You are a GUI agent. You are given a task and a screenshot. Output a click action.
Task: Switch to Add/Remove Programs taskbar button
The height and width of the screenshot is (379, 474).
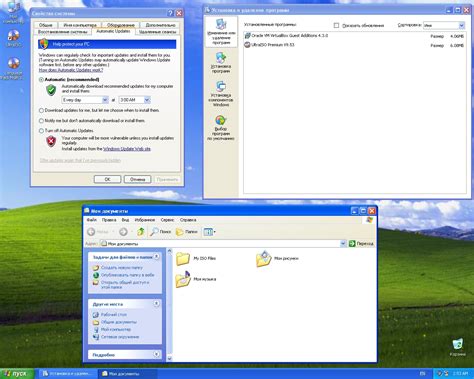click(x=68, y=374)
